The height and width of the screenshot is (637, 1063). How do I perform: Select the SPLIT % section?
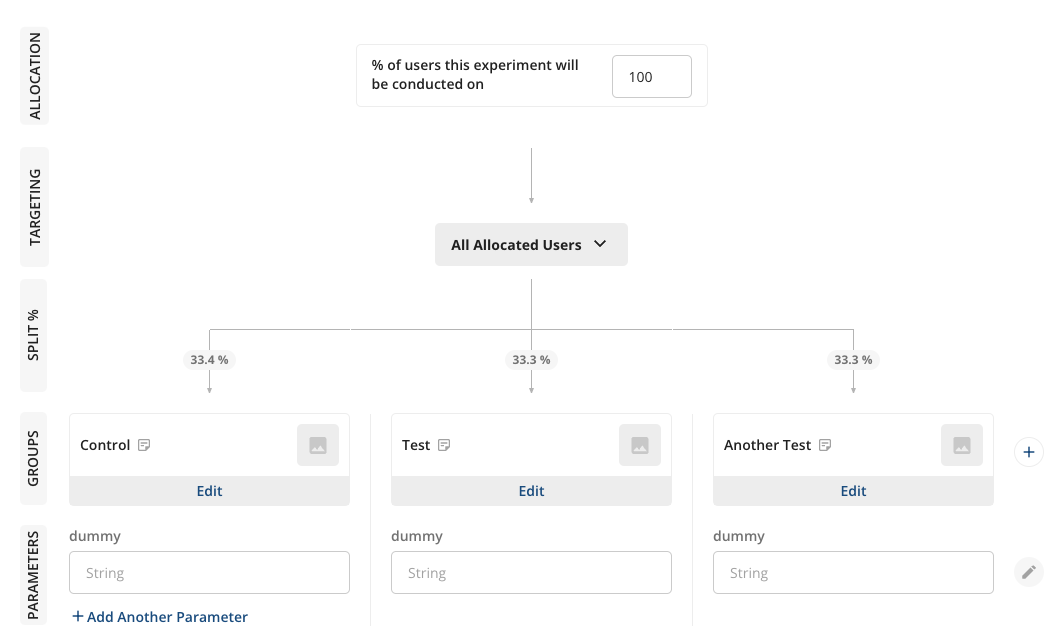click(34, 335)
